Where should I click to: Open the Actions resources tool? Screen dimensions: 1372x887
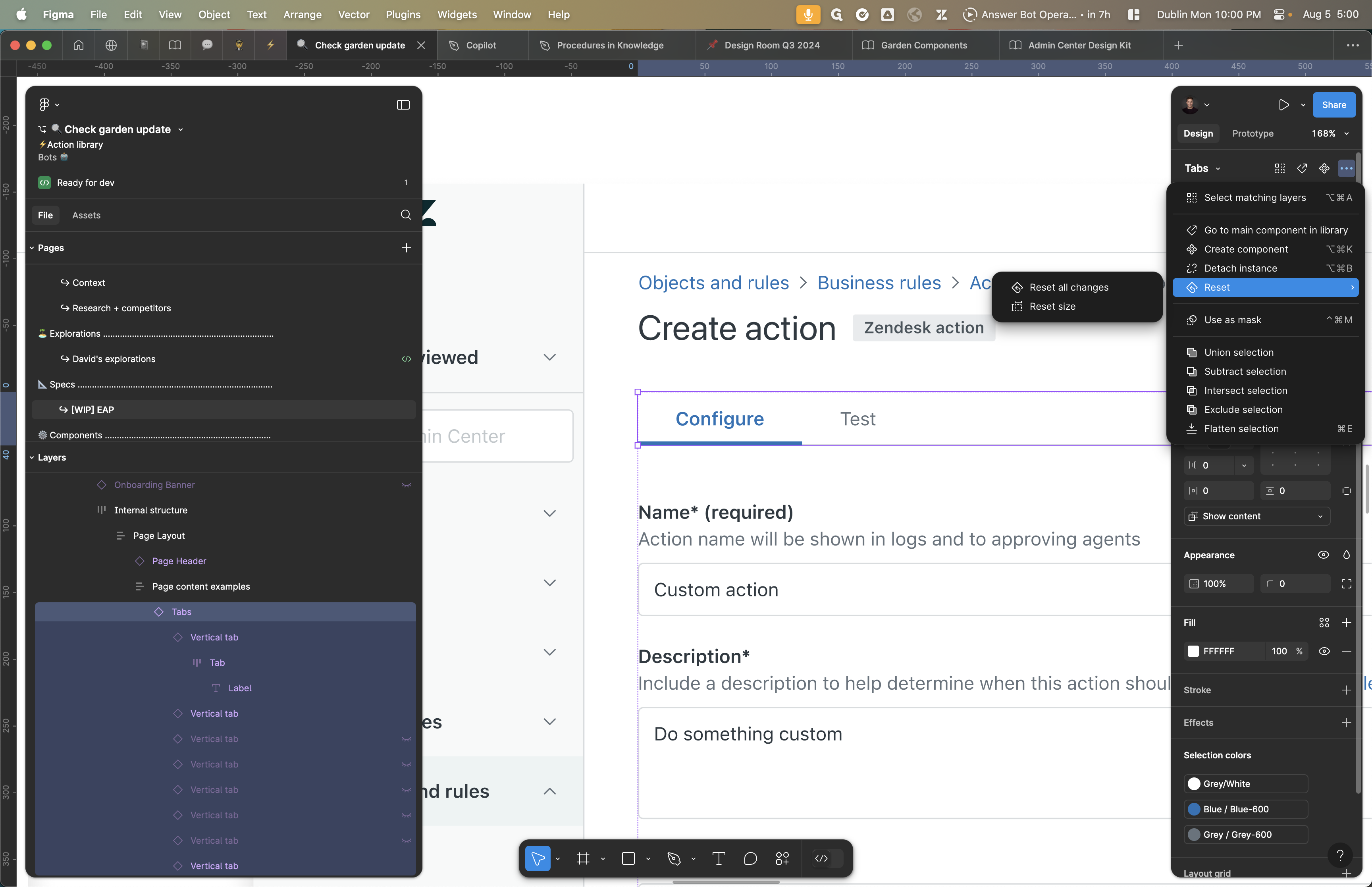point(782,858)
